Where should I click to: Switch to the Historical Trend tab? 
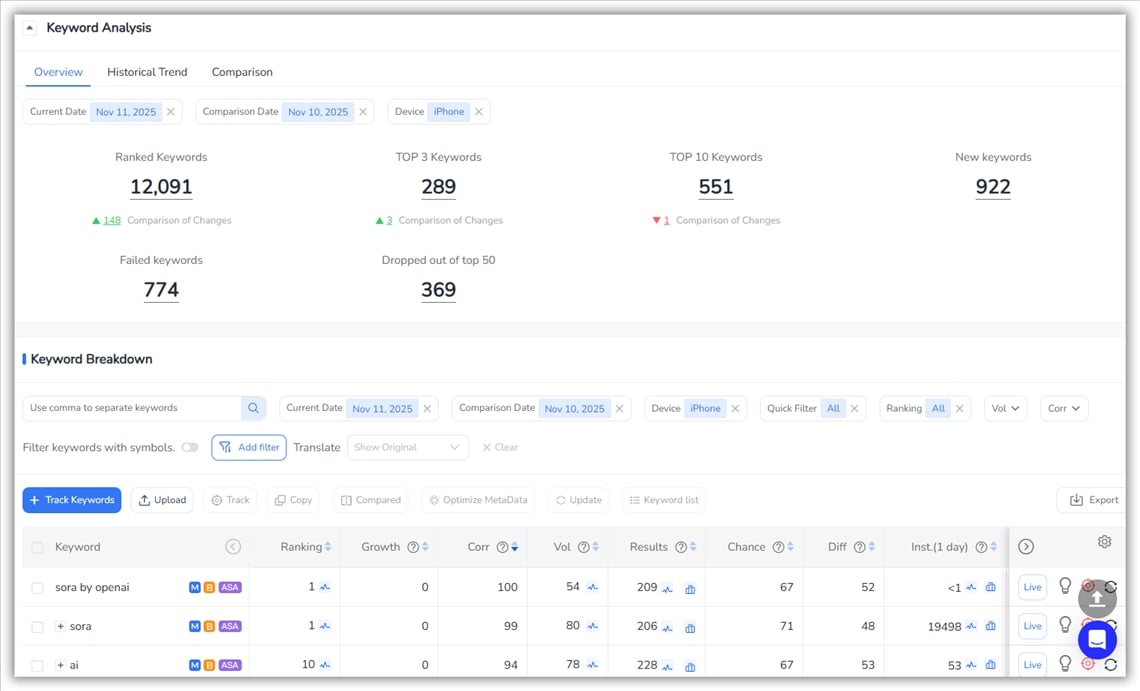[147, 72]
